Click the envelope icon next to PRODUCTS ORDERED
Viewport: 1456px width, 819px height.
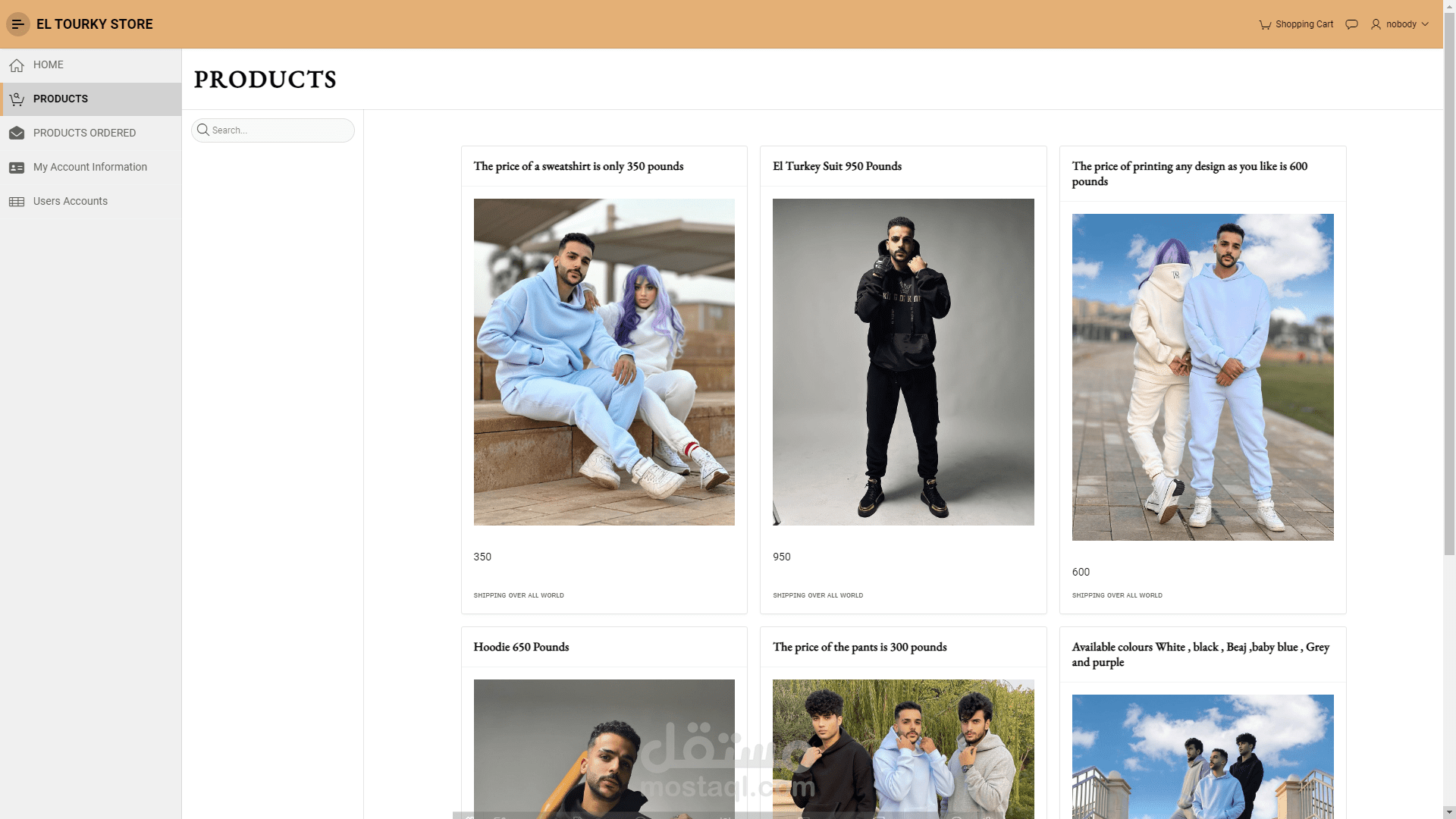tap(17, 133)
